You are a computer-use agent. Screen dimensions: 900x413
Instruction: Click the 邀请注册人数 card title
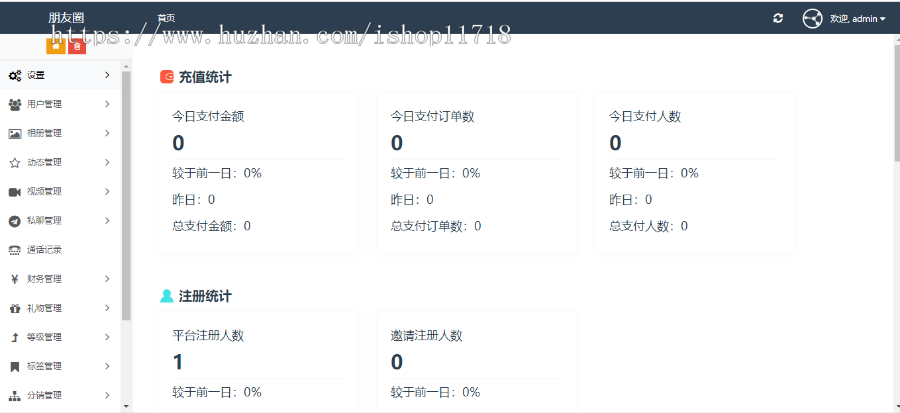point(427,336)
